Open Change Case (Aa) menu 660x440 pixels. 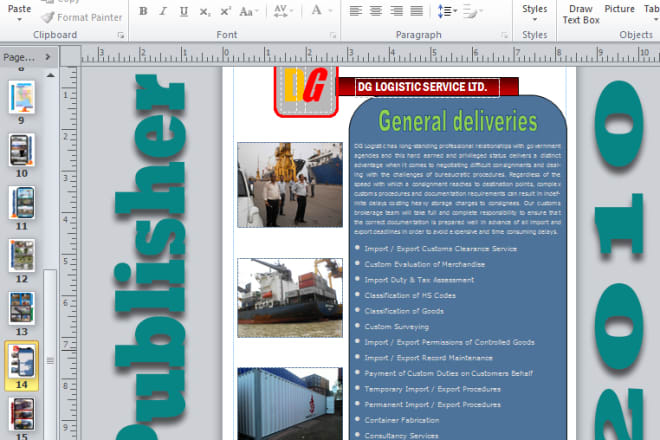pos(248,11)
